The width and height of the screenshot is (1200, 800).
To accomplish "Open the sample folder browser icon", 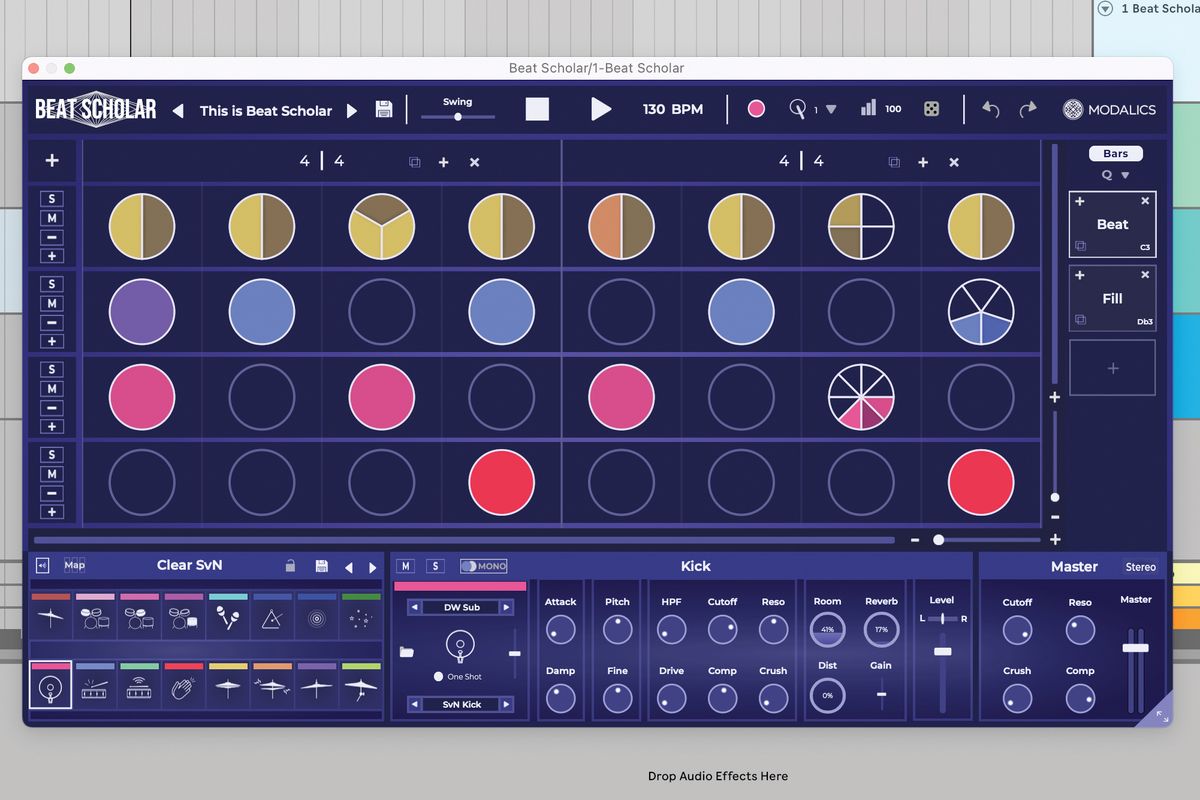I will 406,652.
